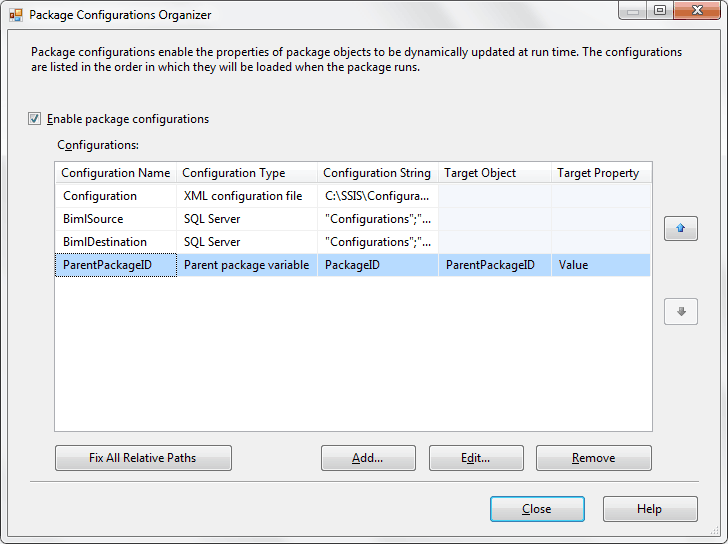Select the ParentPackageID configuration row
The width and height of the screenshot is (728, 544).
pyautogui.click(x=108, y=265)
